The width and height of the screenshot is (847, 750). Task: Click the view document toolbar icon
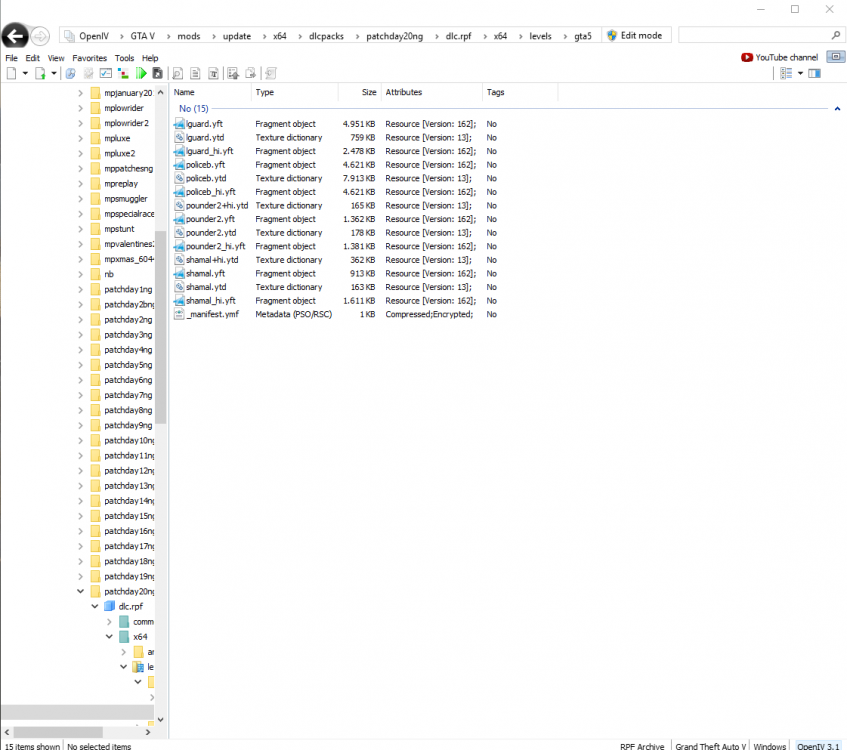point(196,73)
